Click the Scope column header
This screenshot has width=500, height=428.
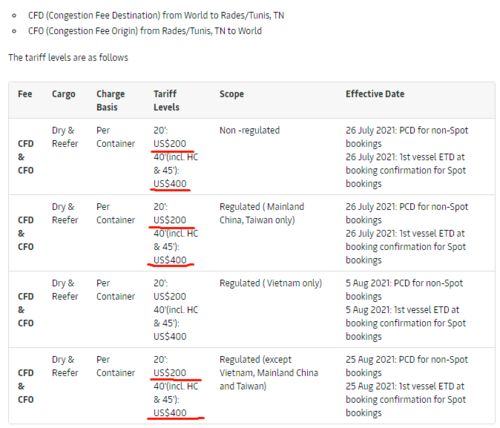[231, 95]
